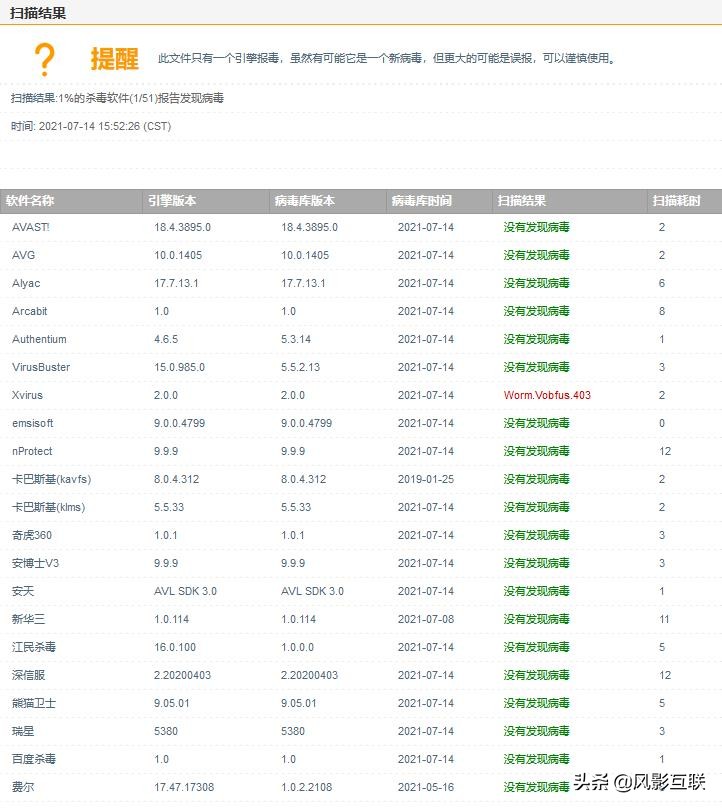Click the 病毒库版本 column header
This screenshot has height=808, width=722.
(x=305, y=200)
